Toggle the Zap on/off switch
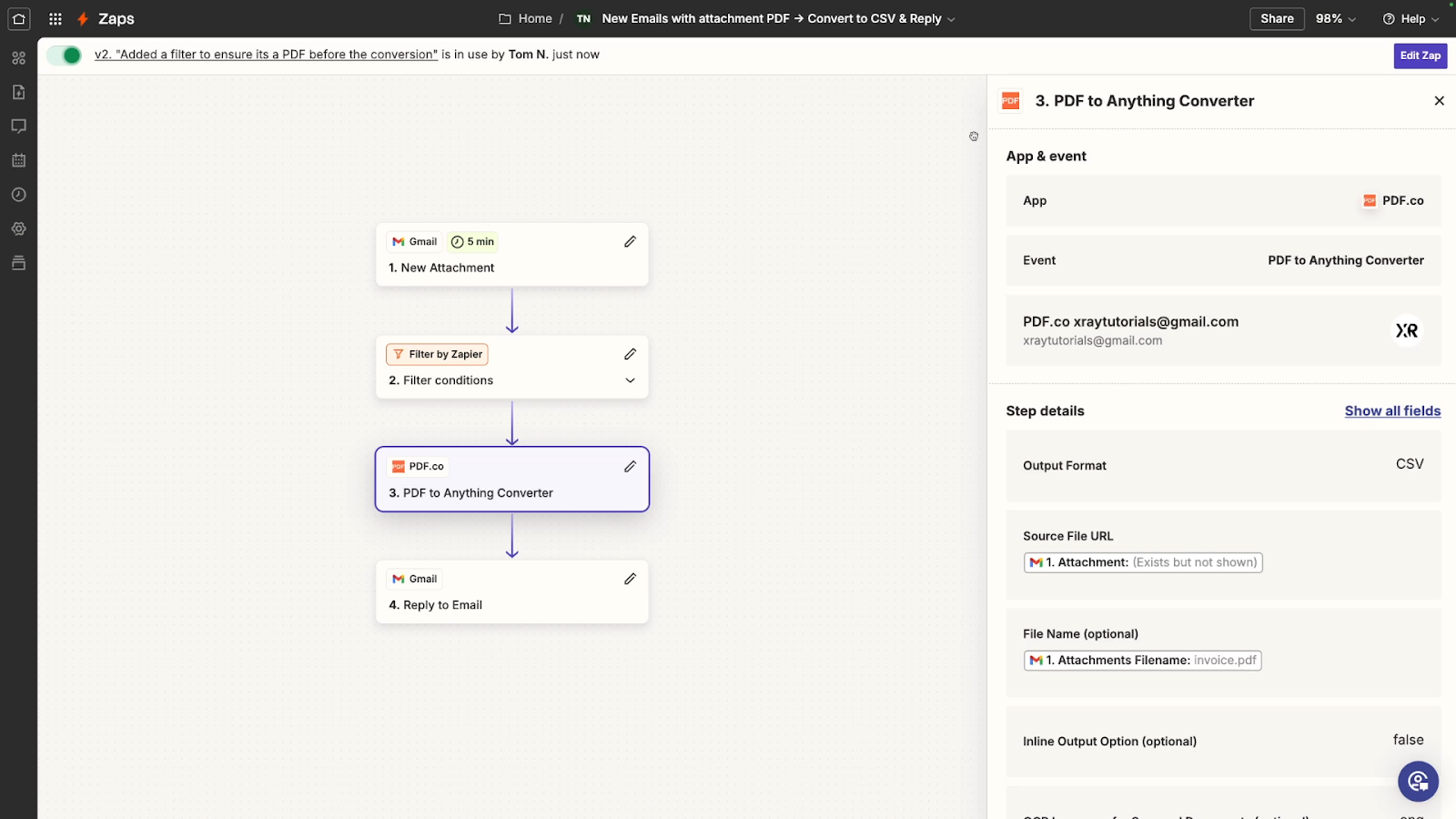1456x819 pixels. tap(65, 56)
